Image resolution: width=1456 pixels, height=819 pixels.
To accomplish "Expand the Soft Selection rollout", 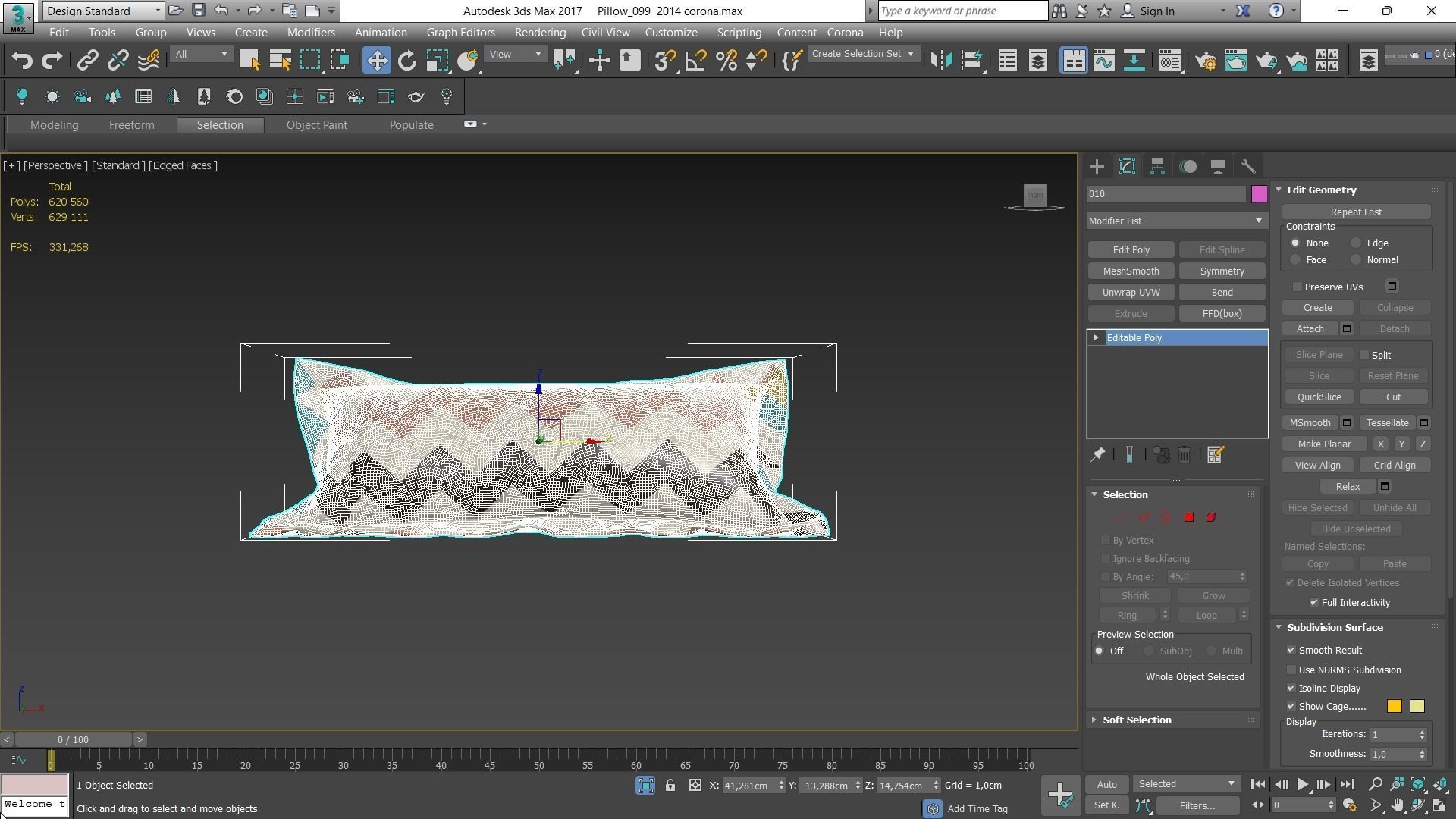I will pyautogui.click(x=1136, y=720).
